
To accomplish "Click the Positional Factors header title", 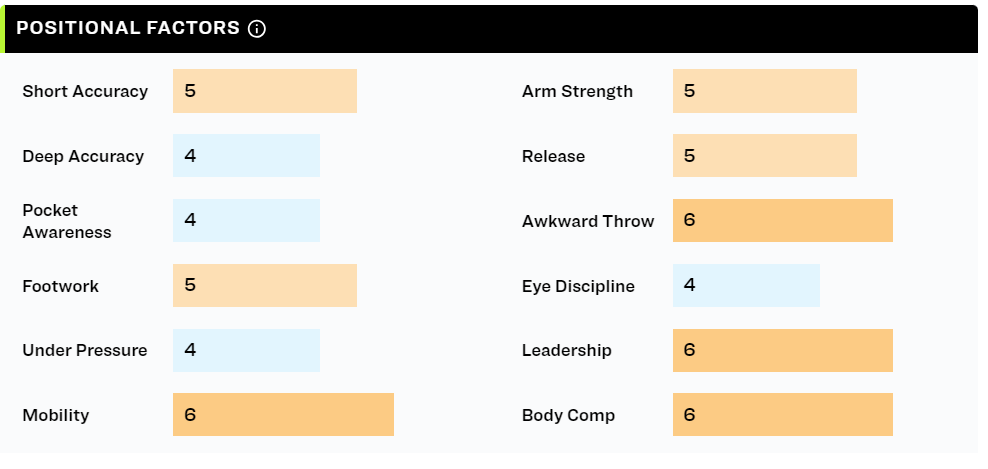I will tap(128, 28).
